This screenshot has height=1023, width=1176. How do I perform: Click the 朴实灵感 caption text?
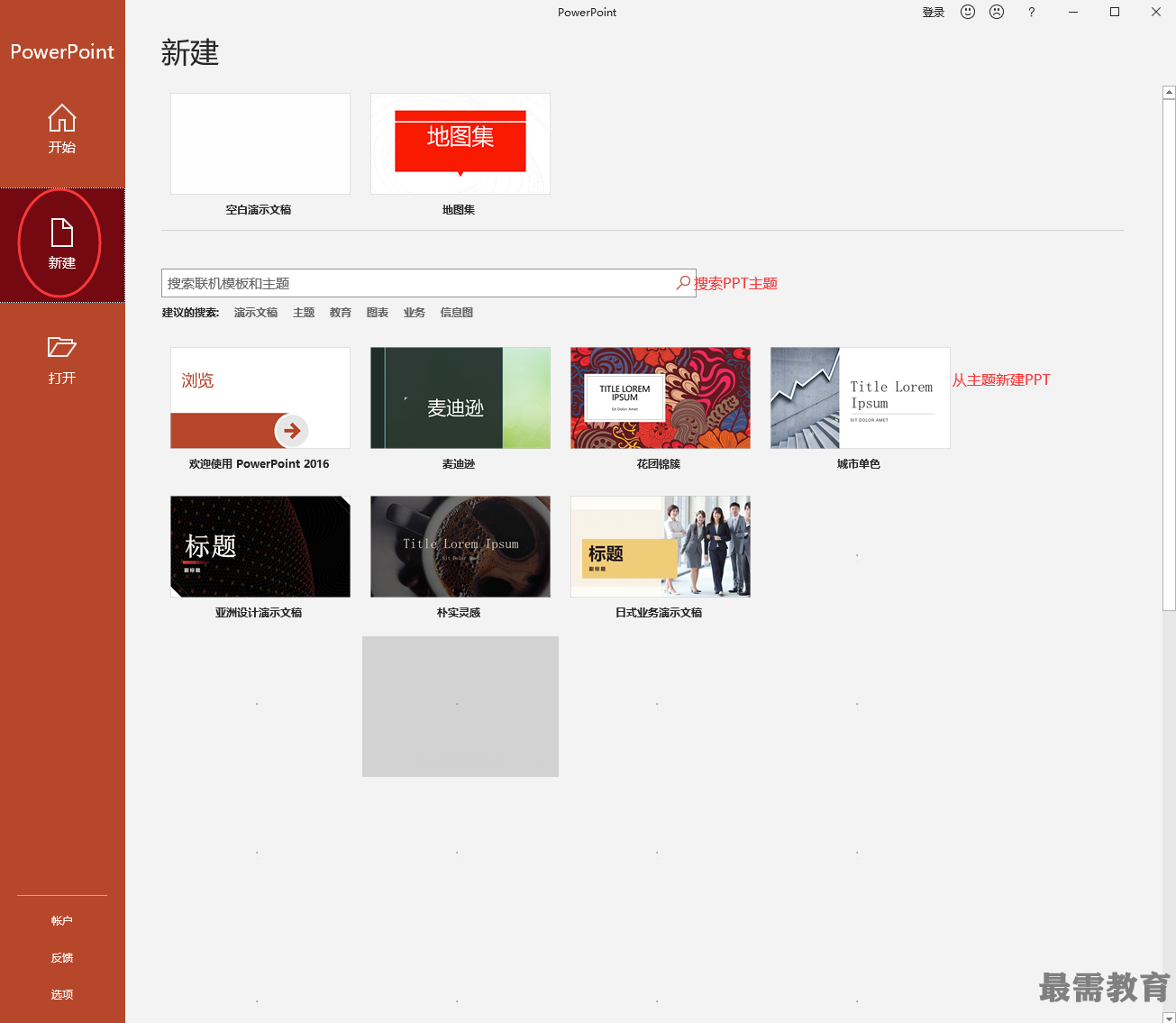point(459,613)
